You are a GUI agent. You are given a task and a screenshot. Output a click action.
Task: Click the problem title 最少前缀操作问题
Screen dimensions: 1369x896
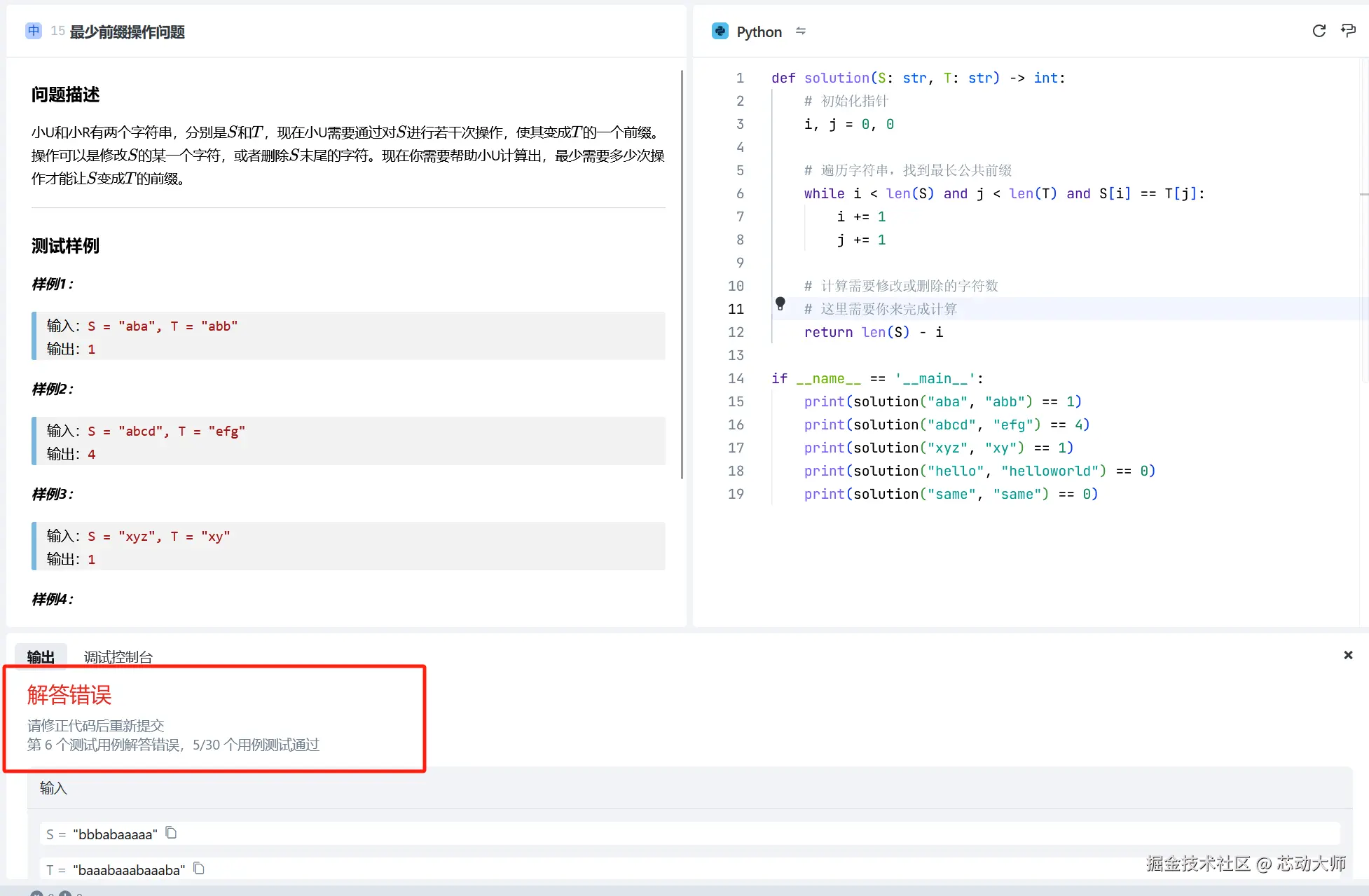(127, 32)
